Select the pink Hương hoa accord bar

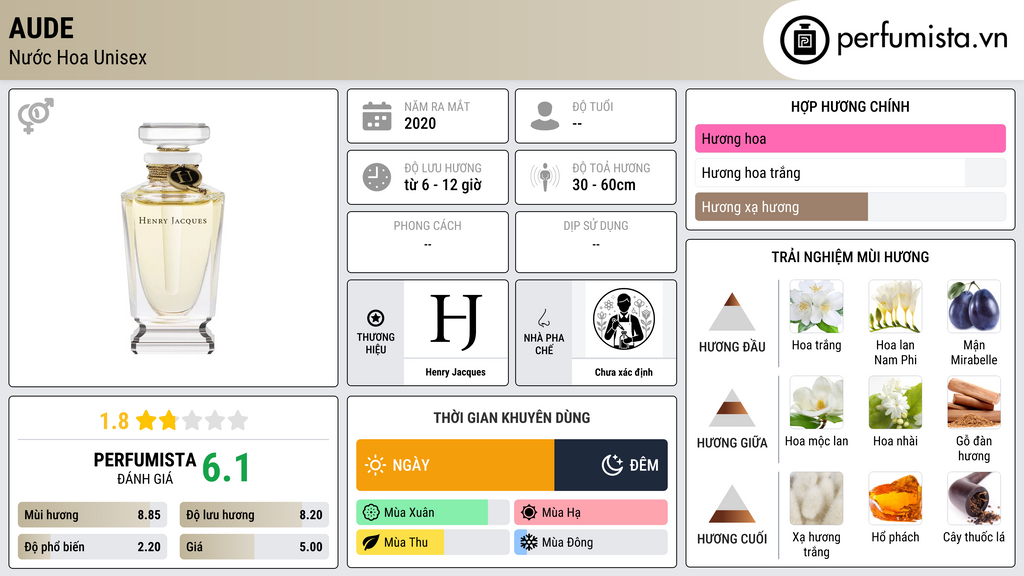(850, 138)
